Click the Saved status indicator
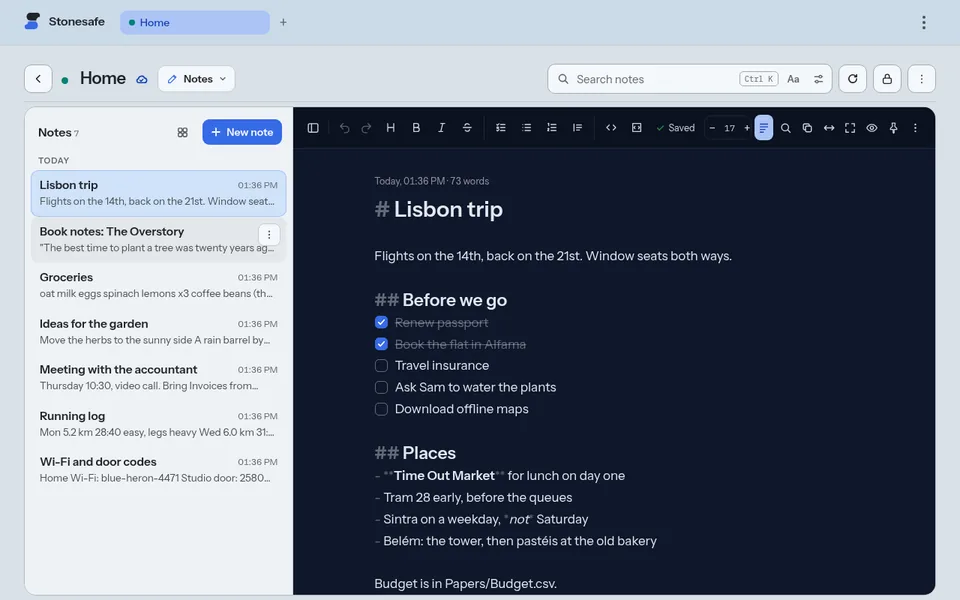960x600 pixels. coord(675,128)
